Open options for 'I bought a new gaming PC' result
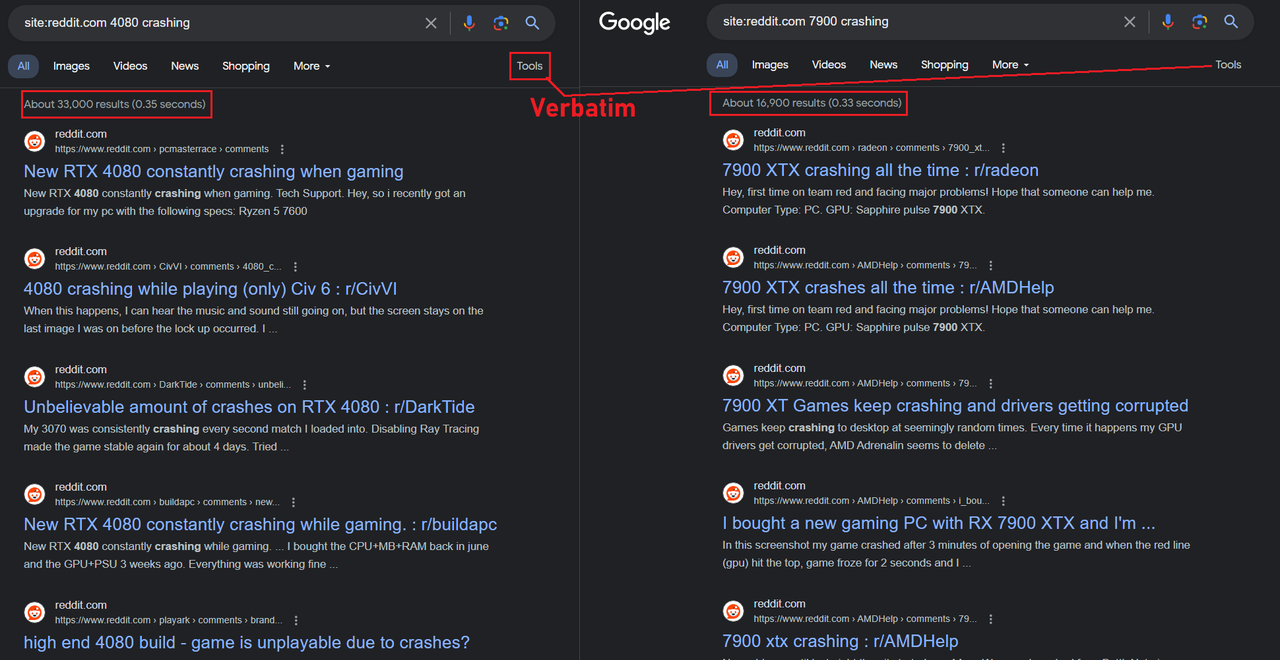Viewport: 1280px width, 660px height. [1003, 501]
